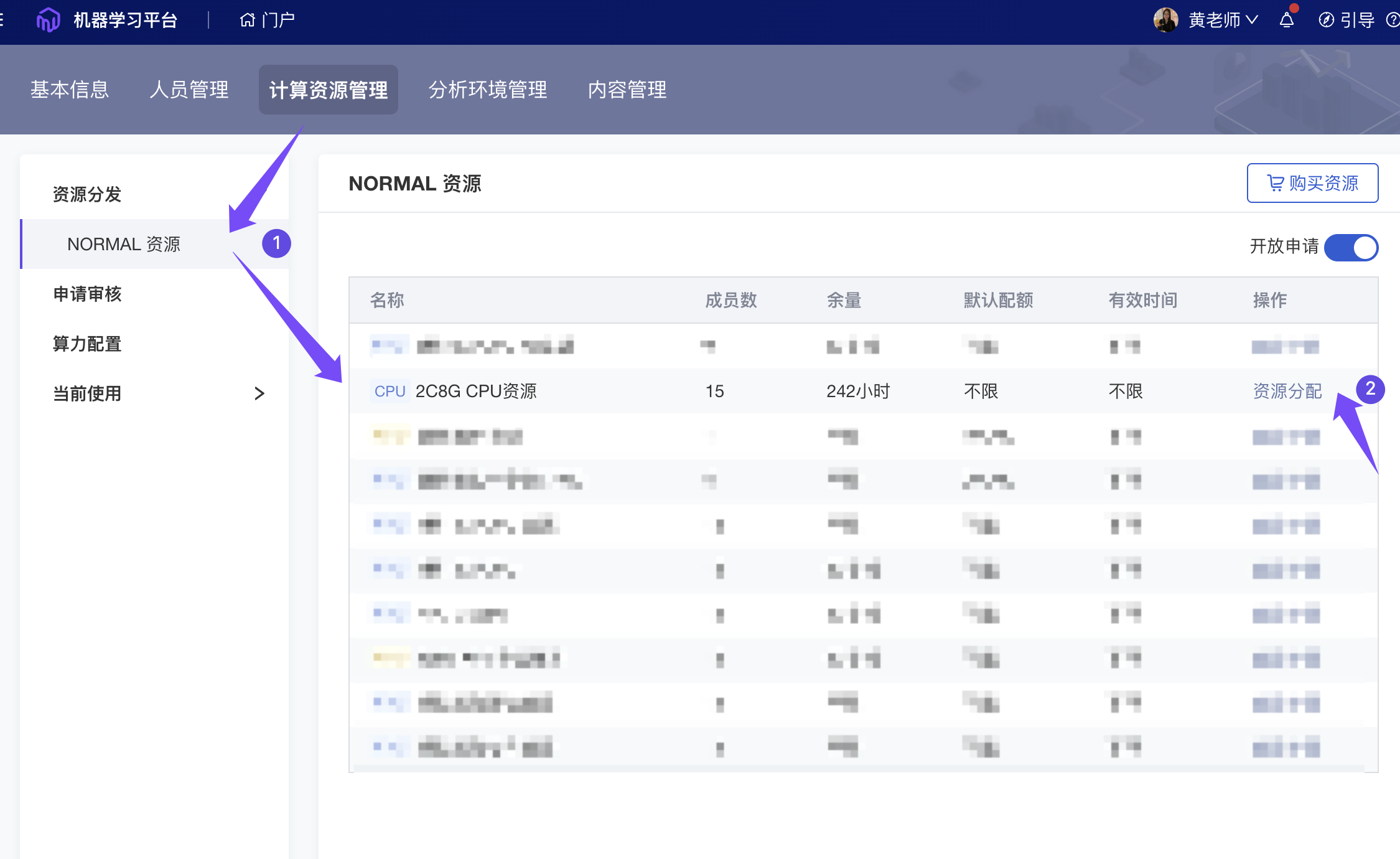The width and height of the screenshot is (1400, 859).
Task: Click the help question mark icon
Action: click(x=1393, y=20)
